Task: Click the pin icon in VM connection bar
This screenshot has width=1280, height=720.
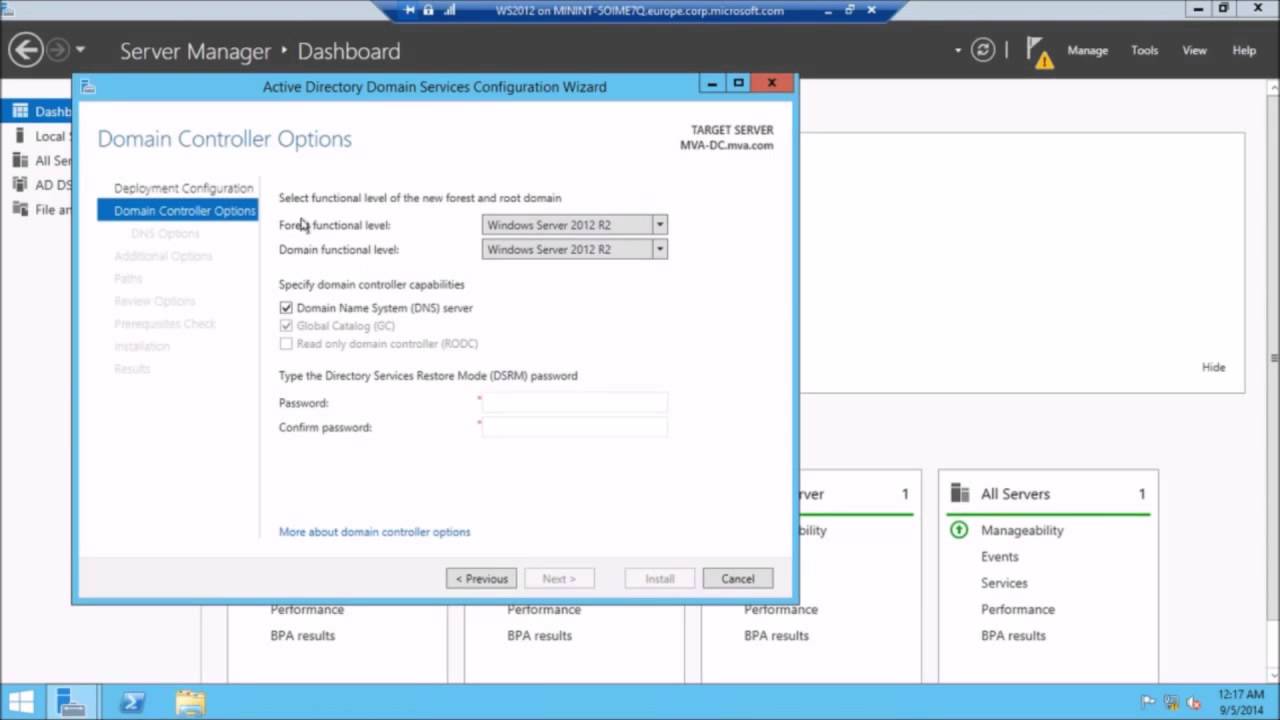Action: coord(410,10)
